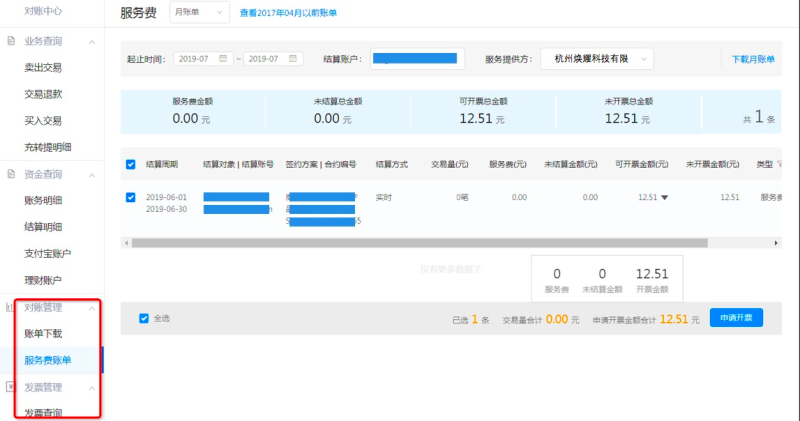Open end date calendar icon

[293, 59]
